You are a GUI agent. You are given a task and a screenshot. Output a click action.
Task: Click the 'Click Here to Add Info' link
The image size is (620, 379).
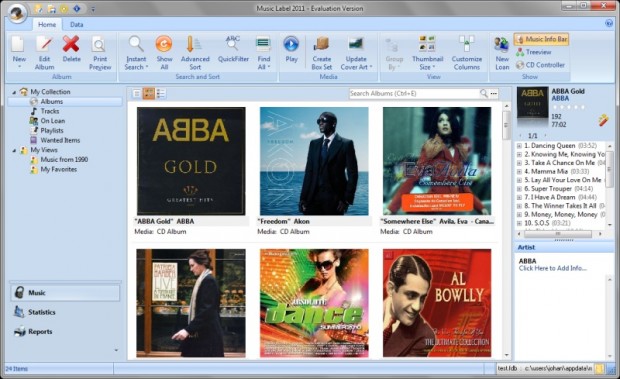point(552,268)
